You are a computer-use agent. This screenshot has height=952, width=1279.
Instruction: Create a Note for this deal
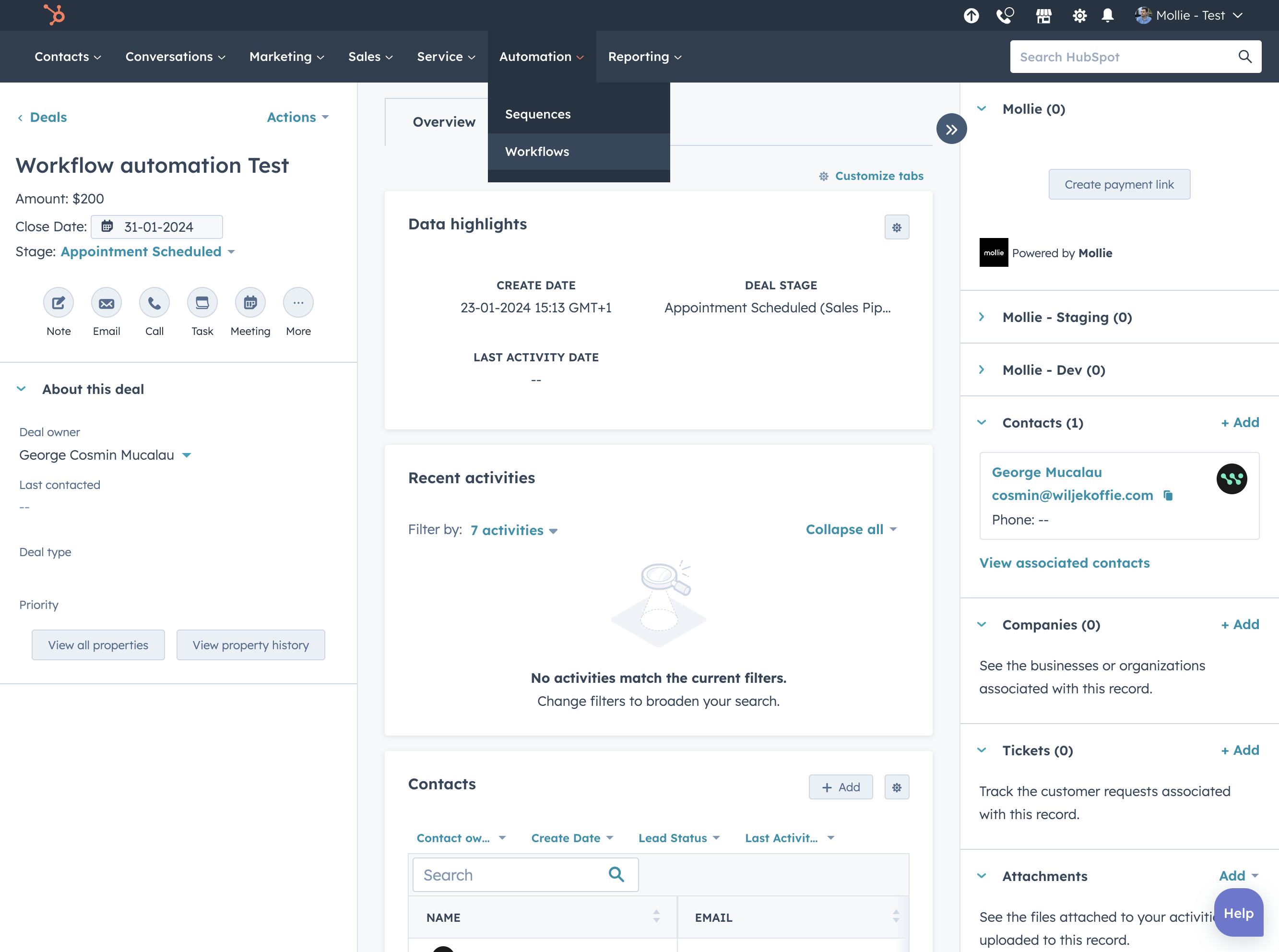coord(58,303)
